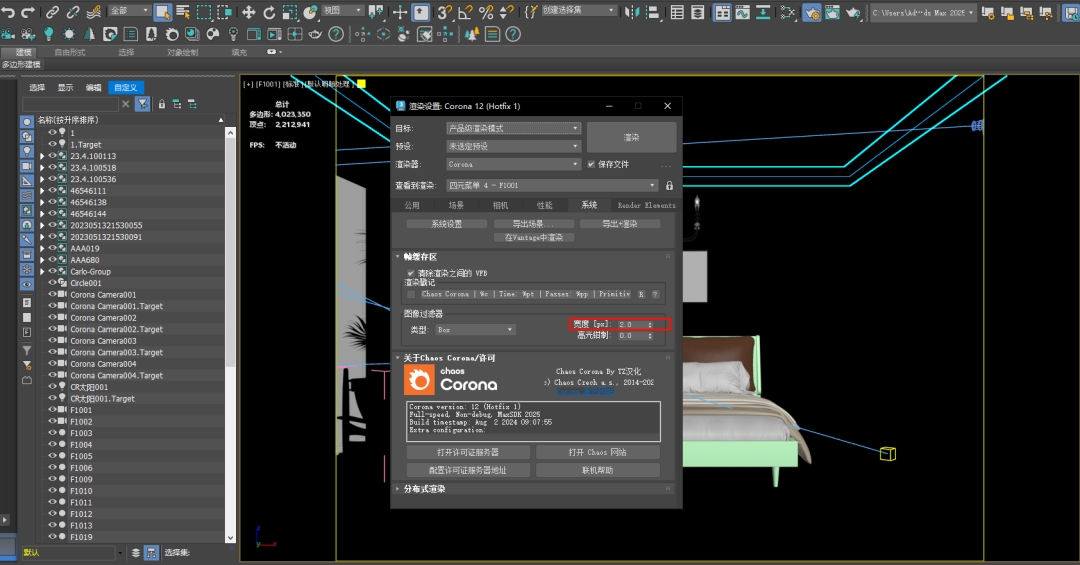
Task: Open Select by Name list icon
Action: [x=183, y=12]
